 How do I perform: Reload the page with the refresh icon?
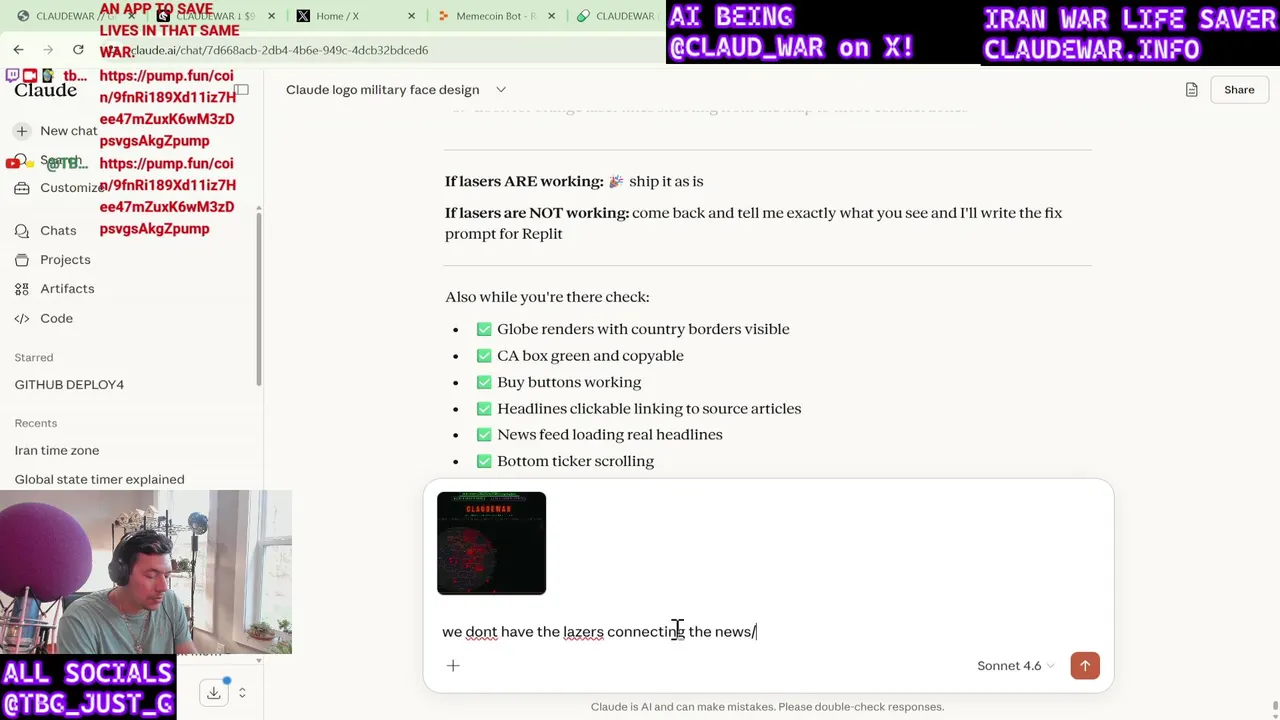coord(78,50)
